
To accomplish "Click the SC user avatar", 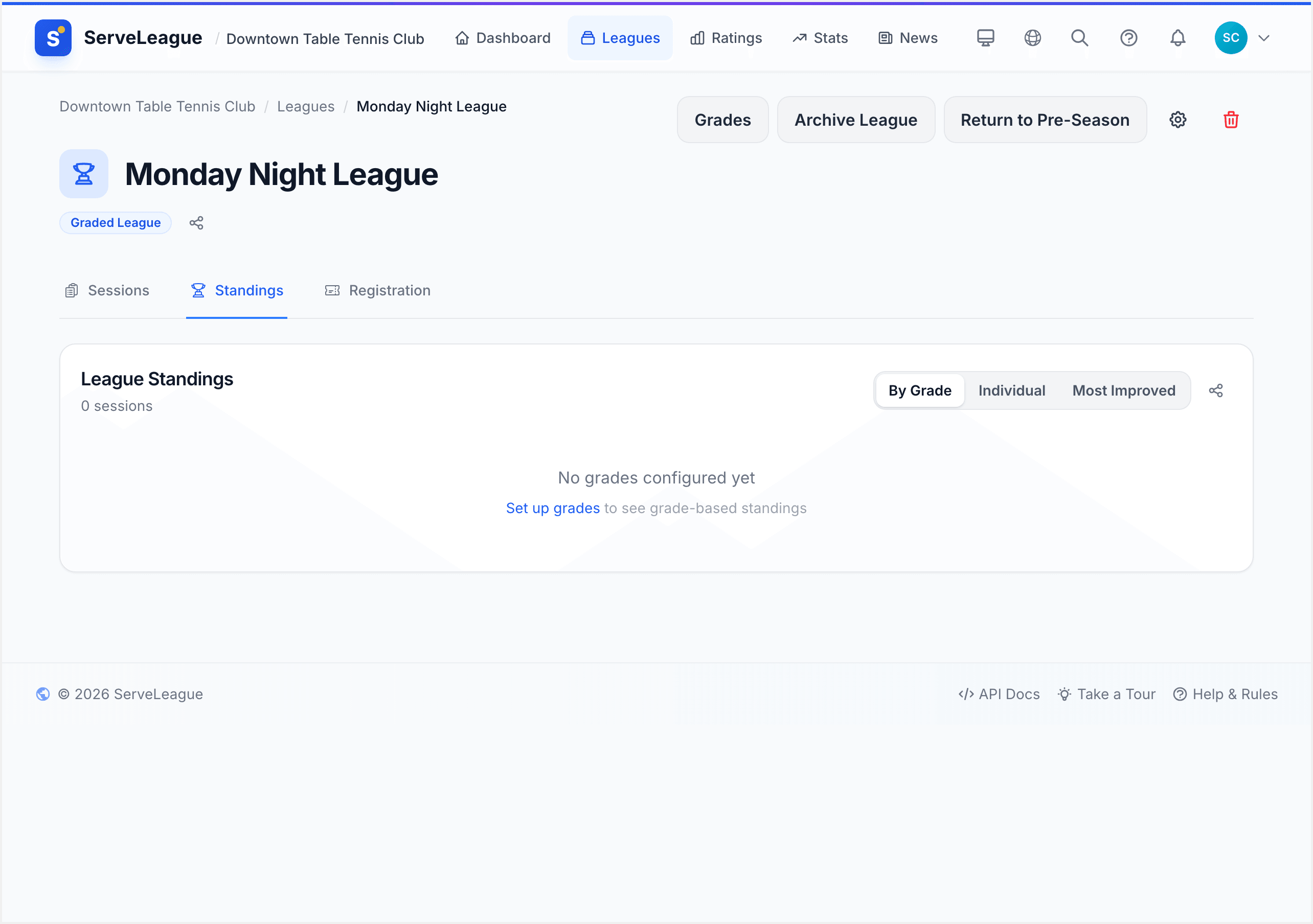I will pos(1231,38).
